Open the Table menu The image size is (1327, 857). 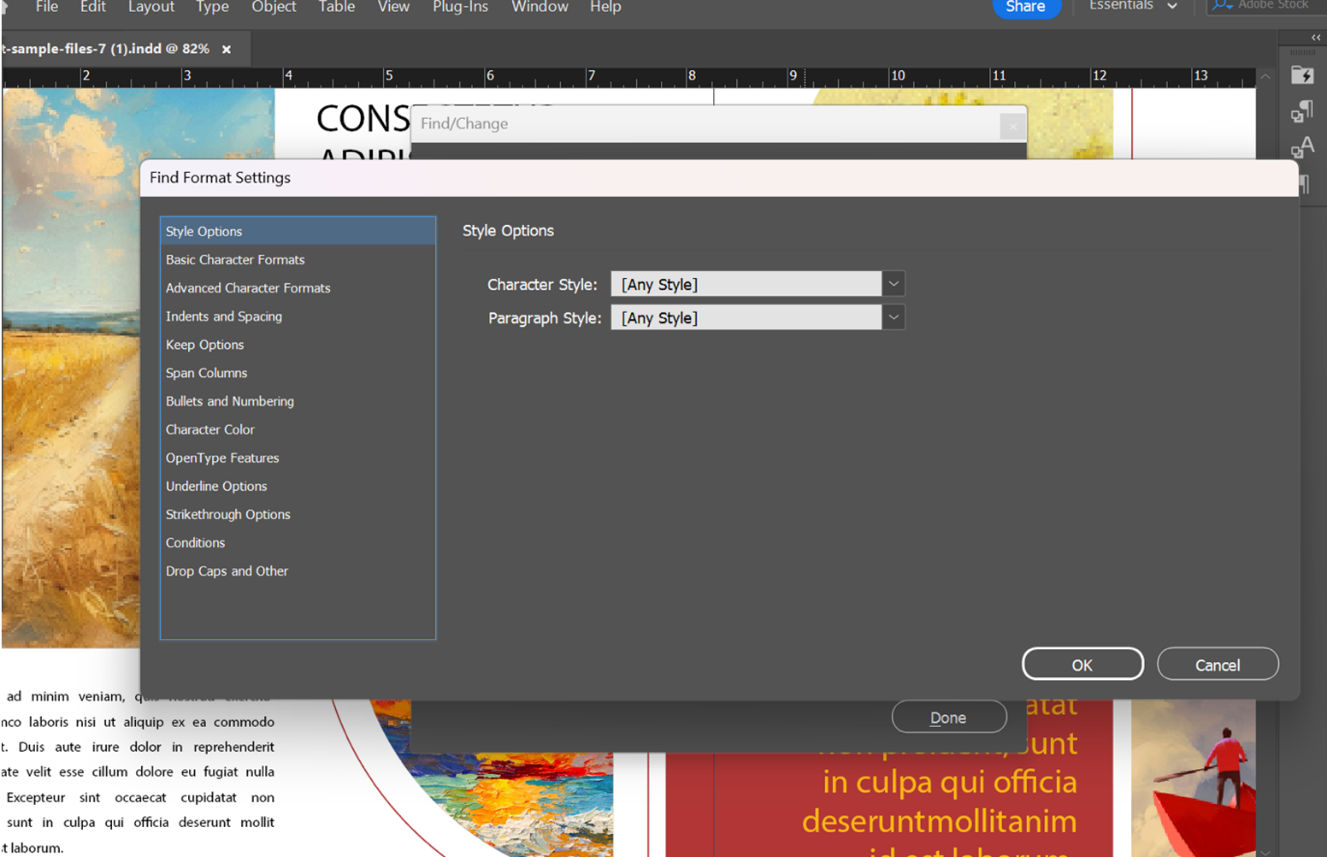pos(336,7)
